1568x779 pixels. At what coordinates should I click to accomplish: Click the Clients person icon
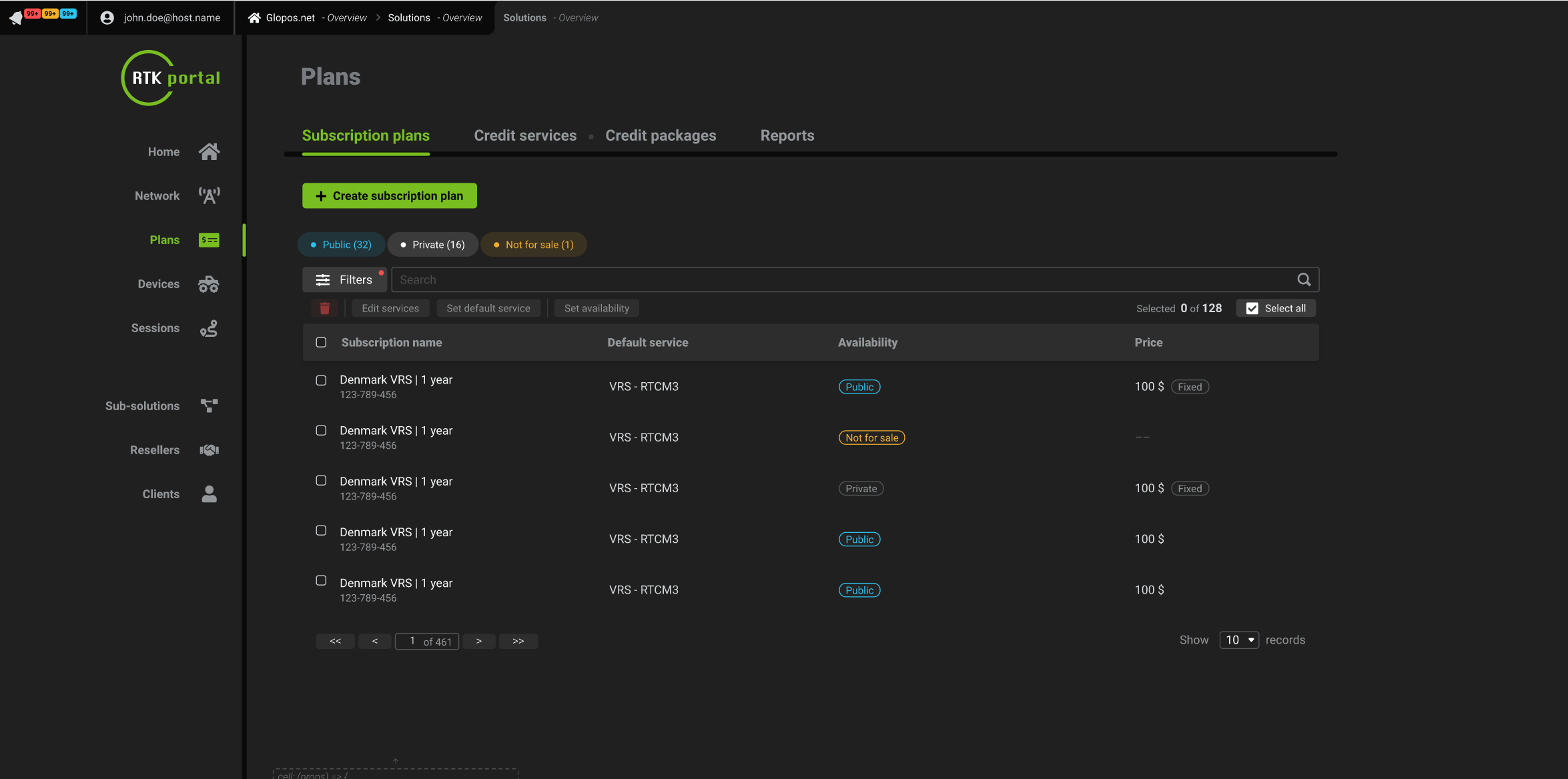(209, 494)
